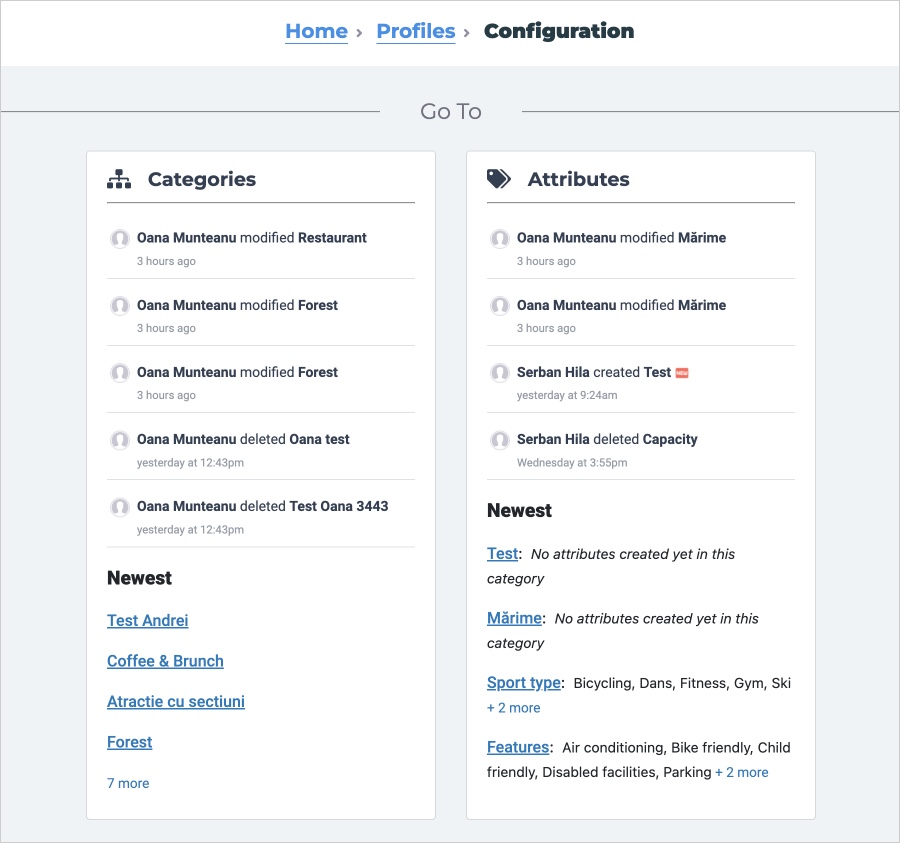Open the Mărime attribute group link
This screenshot has width=900, height=843.
[x=514, y=618]
